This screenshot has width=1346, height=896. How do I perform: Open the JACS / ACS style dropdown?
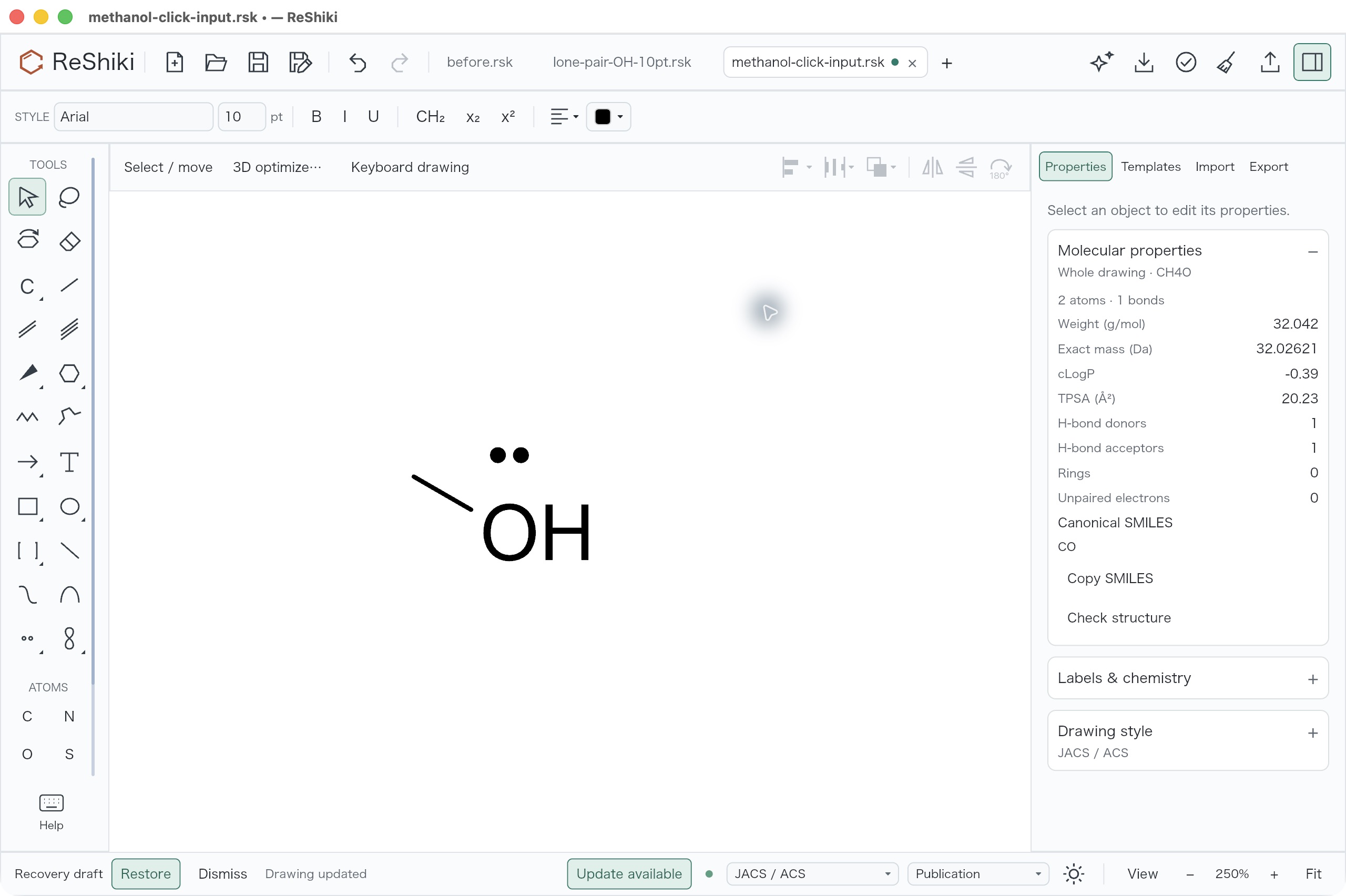pos(812,874)
